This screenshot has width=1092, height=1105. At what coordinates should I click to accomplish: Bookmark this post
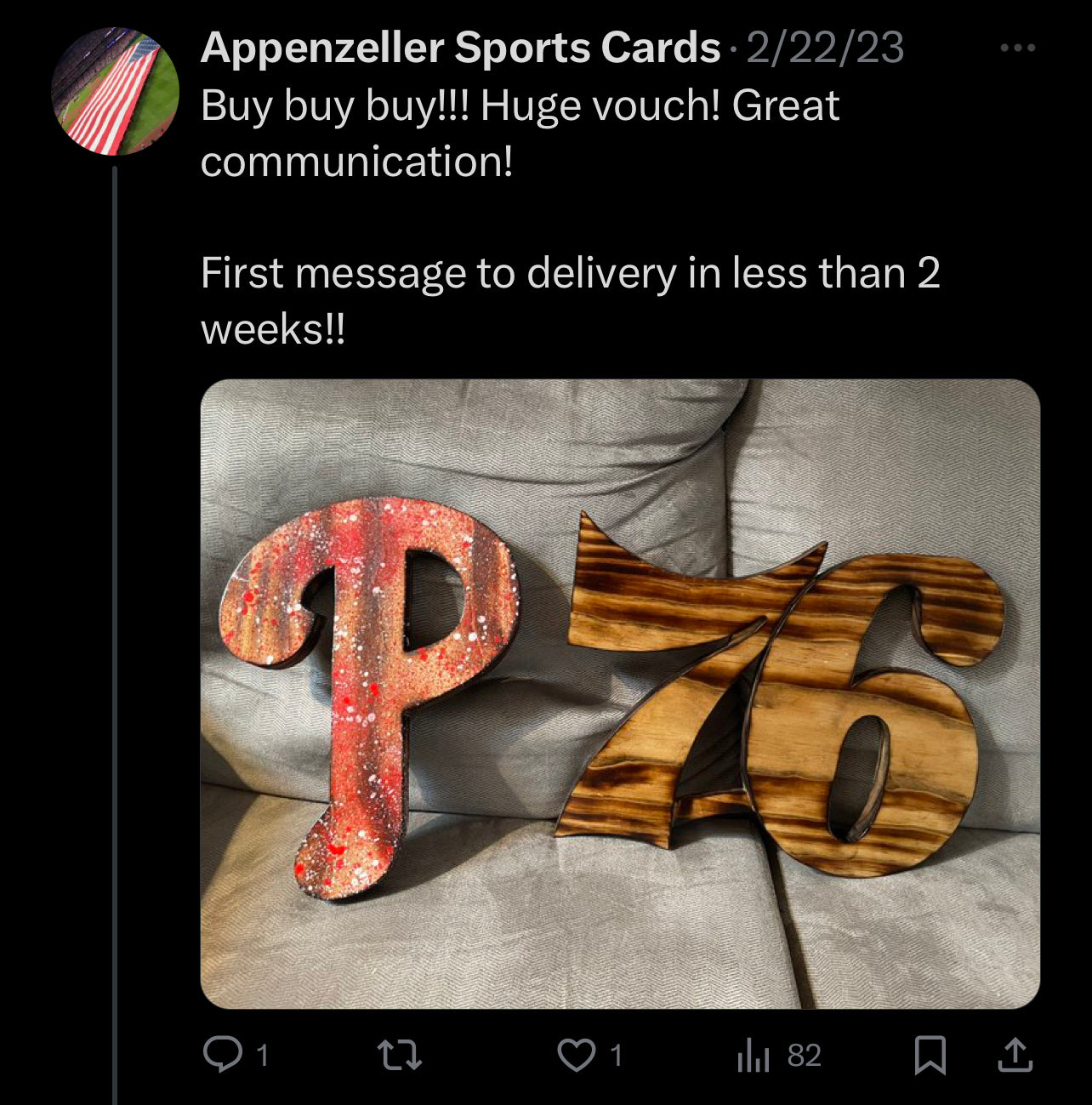[930, 1056]
